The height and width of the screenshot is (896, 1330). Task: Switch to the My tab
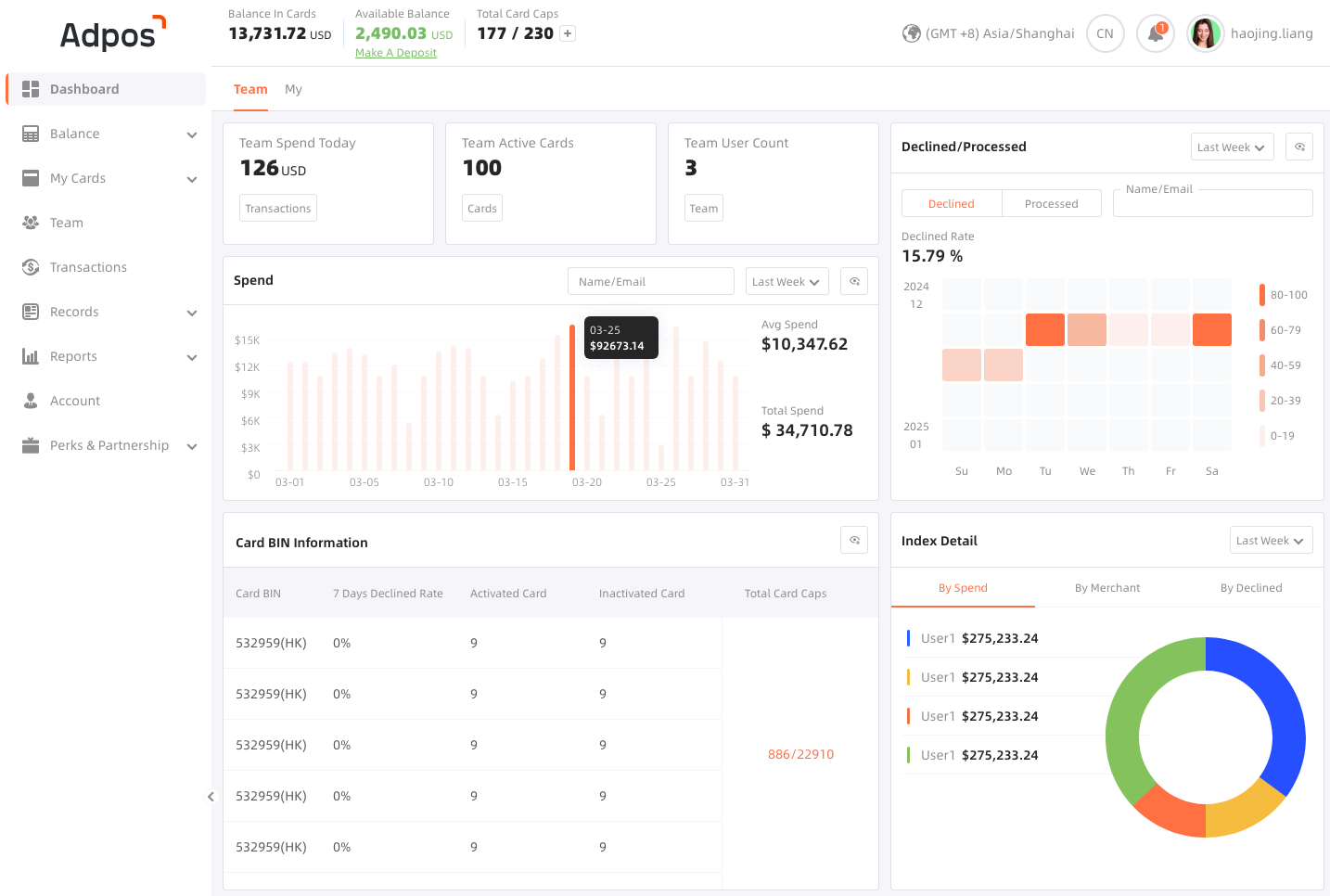293,89
